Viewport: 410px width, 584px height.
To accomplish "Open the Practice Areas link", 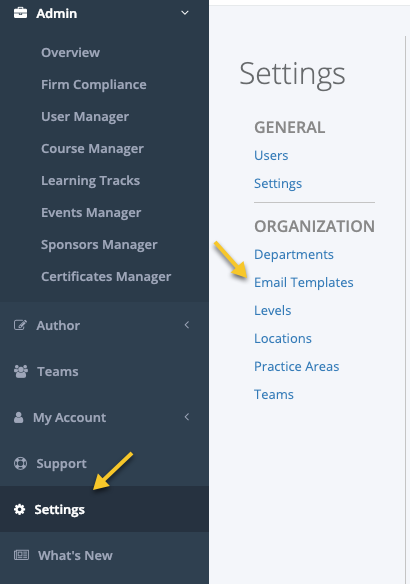I will pyautogui.click(x=296, y=366).
